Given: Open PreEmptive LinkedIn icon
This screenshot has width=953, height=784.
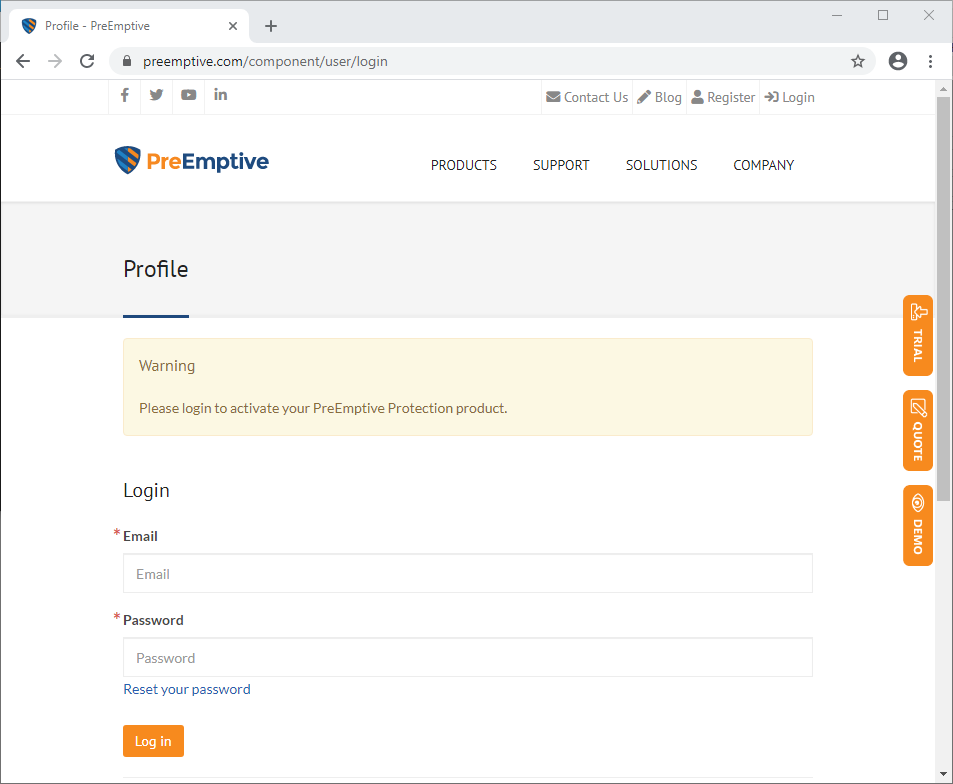Looking at the screenshot, I should coord(220,95).
